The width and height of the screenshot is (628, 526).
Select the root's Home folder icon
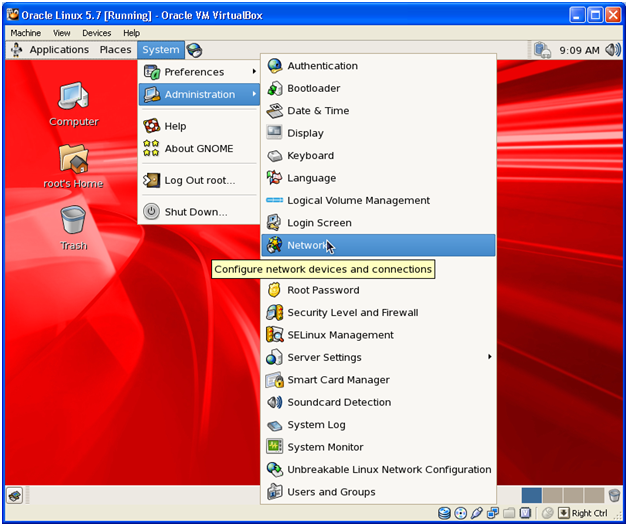[73, 166]
